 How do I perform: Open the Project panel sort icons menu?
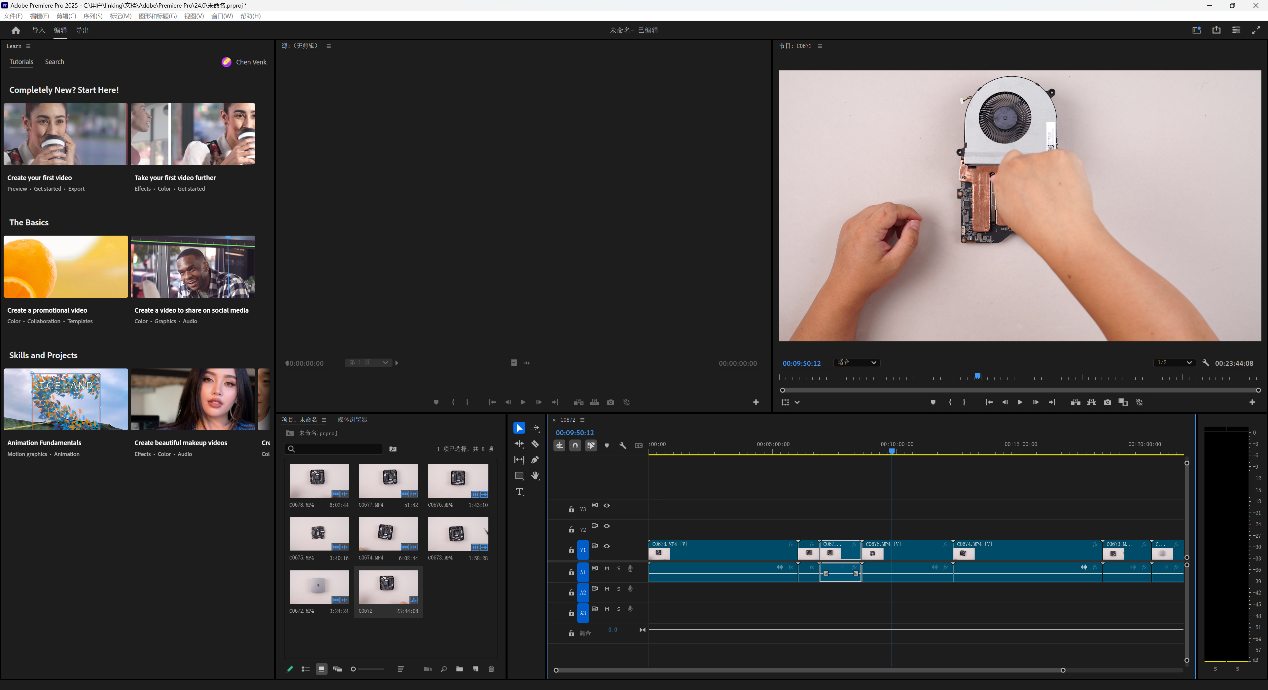click(400, 669)
